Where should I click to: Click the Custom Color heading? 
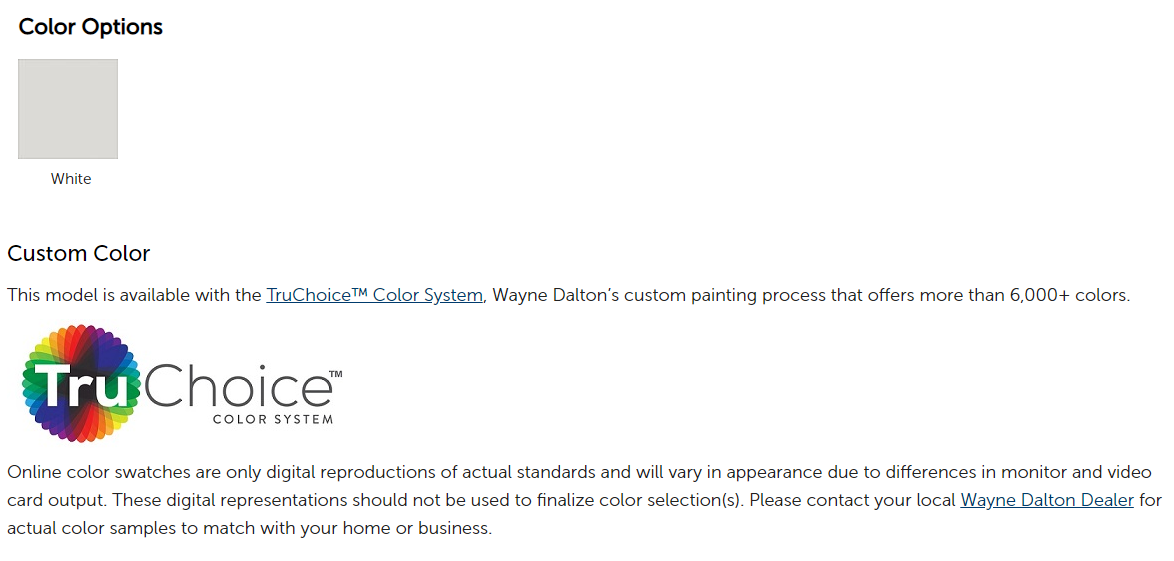click(79, 253)
